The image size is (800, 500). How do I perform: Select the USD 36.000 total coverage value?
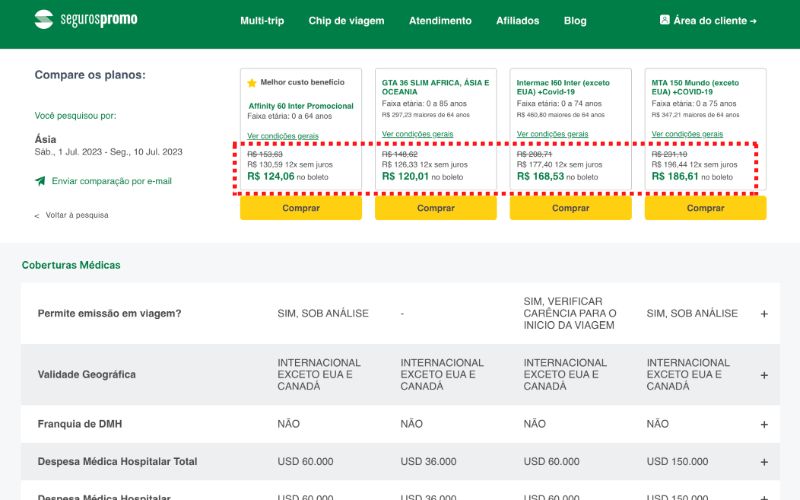click(x=428, y=462)
